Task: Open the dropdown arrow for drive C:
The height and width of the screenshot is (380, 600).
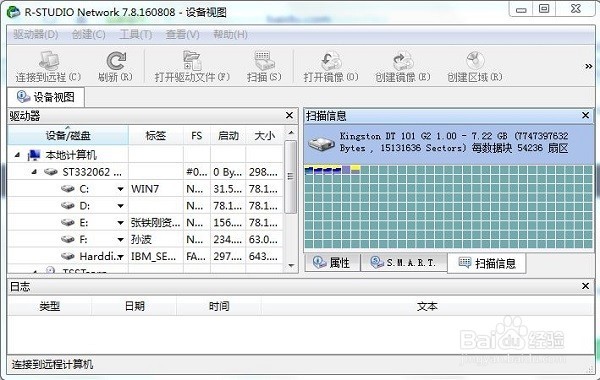Action: tap(121, 189)
